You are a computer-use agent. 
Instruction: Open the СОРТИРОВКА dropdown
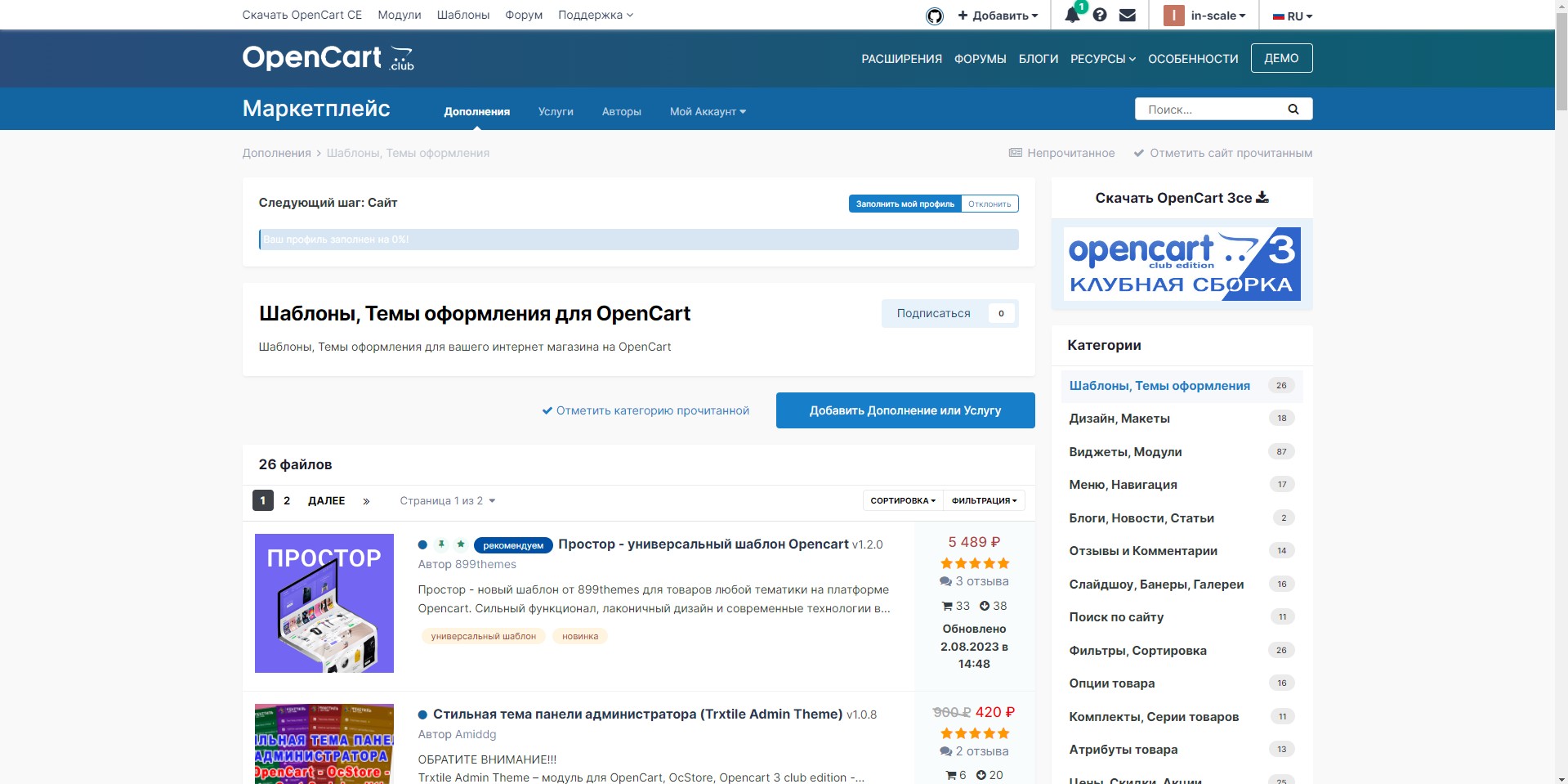[x=903, y=500]
